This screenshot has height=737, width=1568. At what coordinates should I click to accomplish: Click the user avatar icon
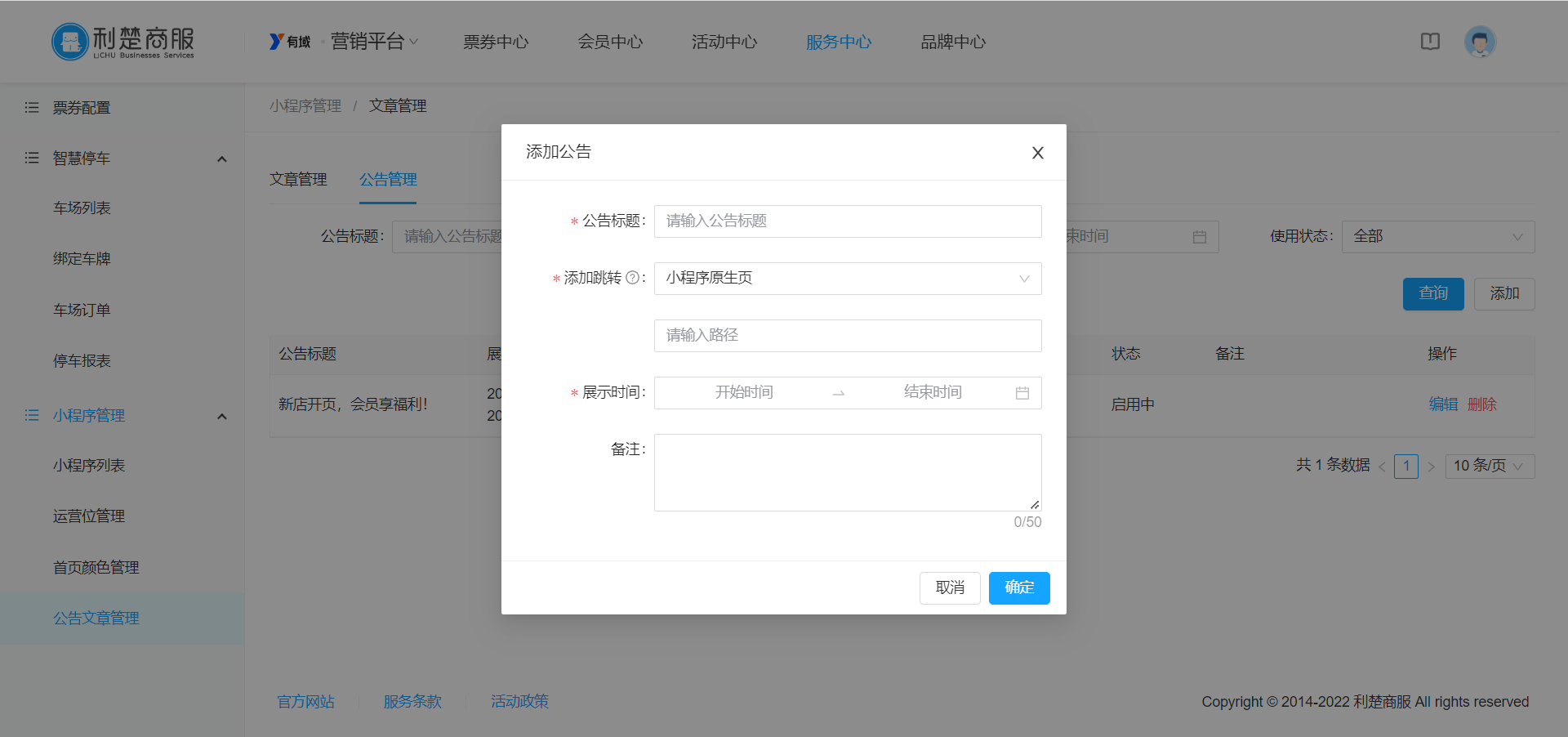pyautogui.click(x=1480, y=42)
